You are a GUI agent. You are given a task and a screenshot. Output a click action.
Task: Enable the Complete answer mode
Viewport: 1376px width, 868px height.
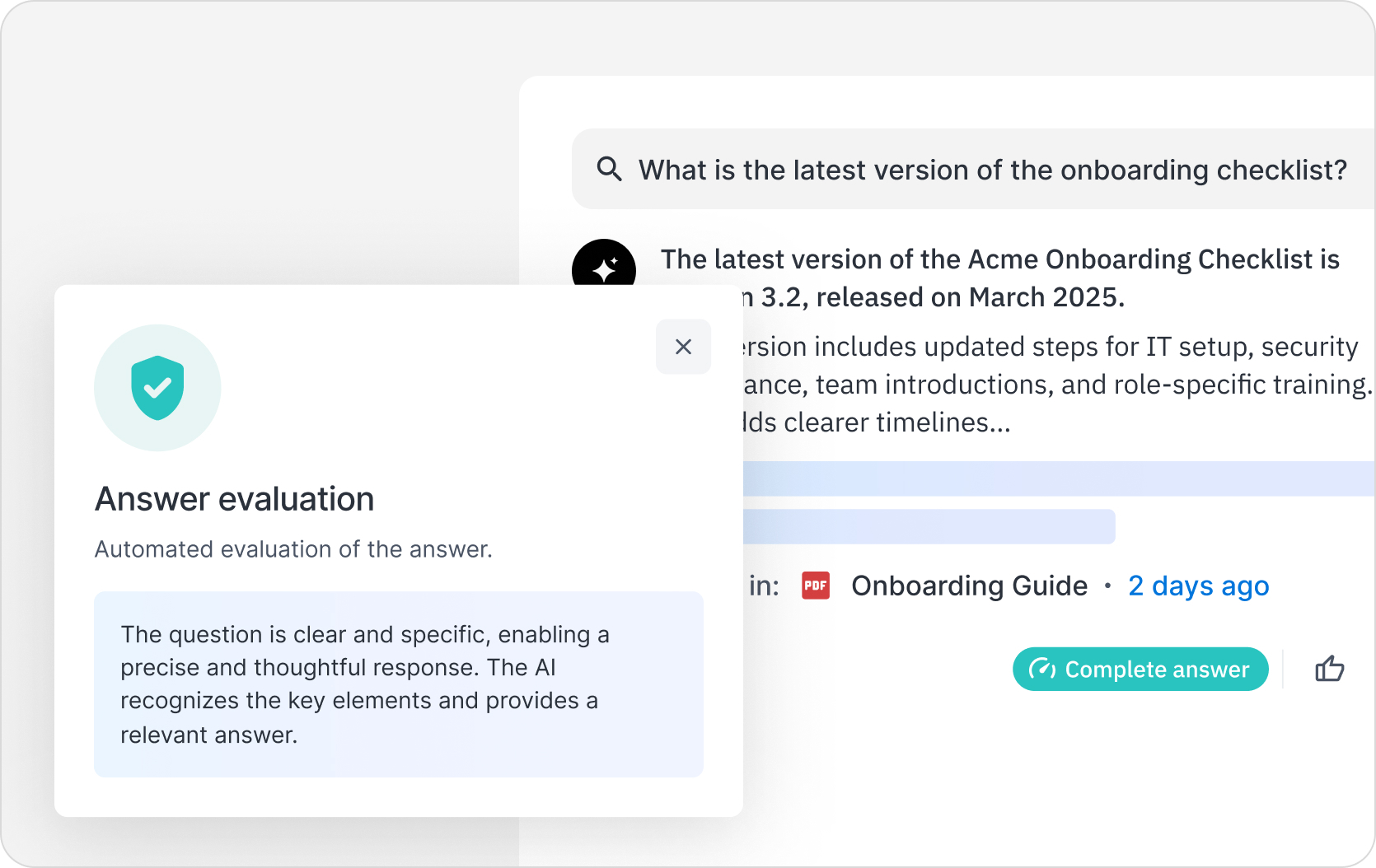pos(1140,669)
